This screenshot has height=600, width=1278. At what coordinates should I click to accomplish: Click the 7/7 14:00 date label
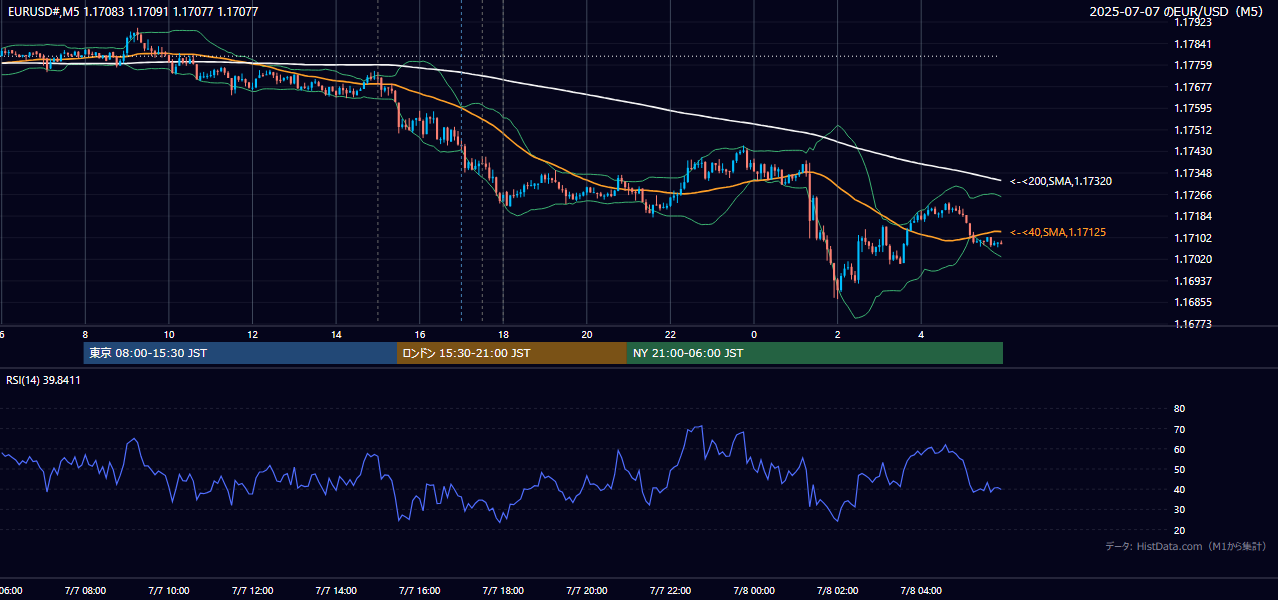tap(336, 591)
